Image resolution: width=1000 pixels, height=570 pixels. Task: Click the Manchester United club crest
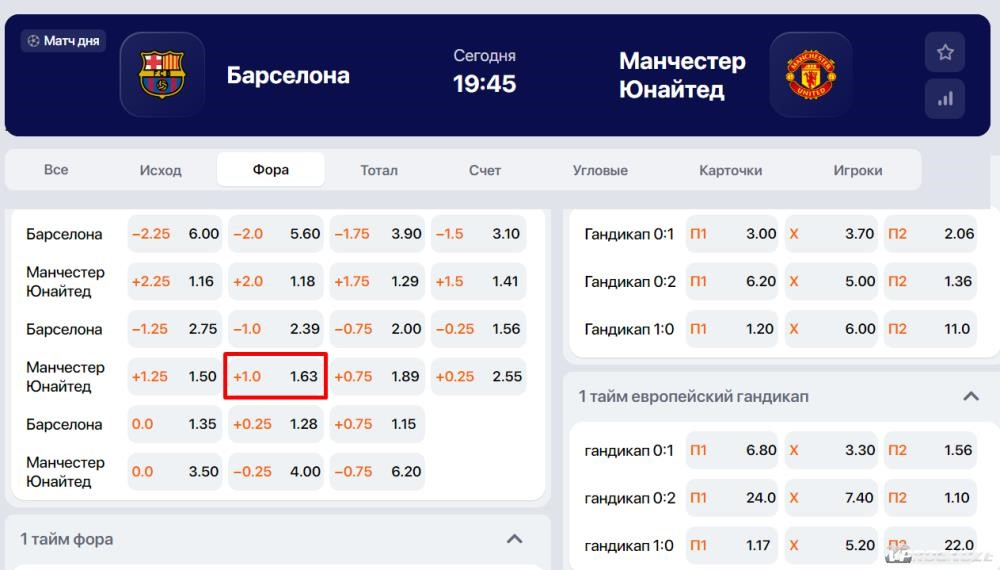(811, 75)
